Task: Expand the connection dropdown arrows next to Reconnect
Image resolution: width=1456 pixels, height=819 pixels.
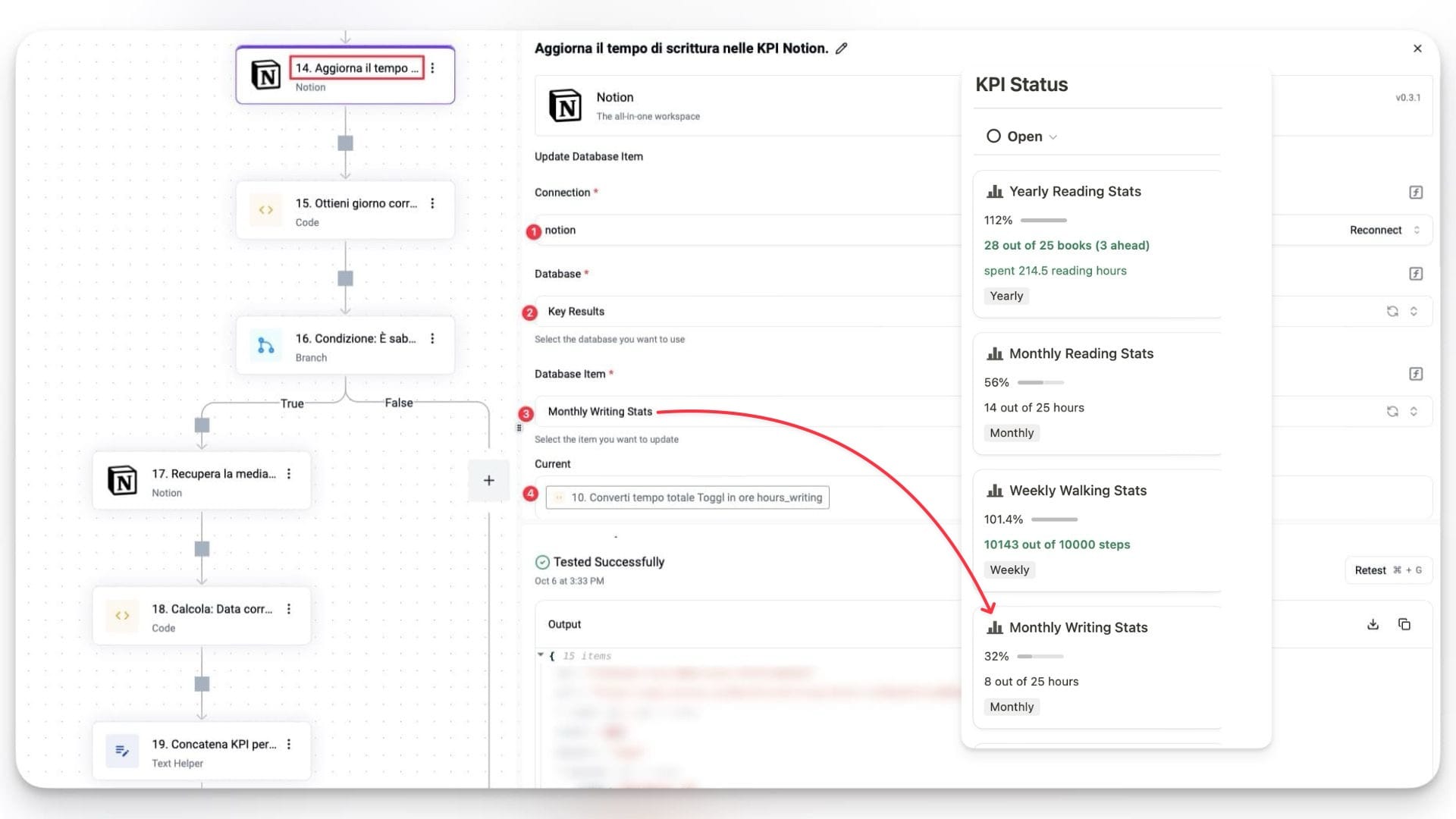Action: (1417, 231)
